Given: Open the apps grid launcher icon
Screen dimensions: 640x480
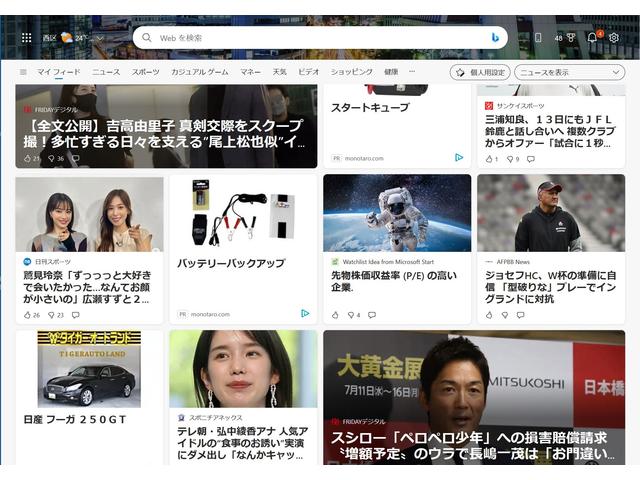Looking at the screenshot, I should click(x=27, y=38).
